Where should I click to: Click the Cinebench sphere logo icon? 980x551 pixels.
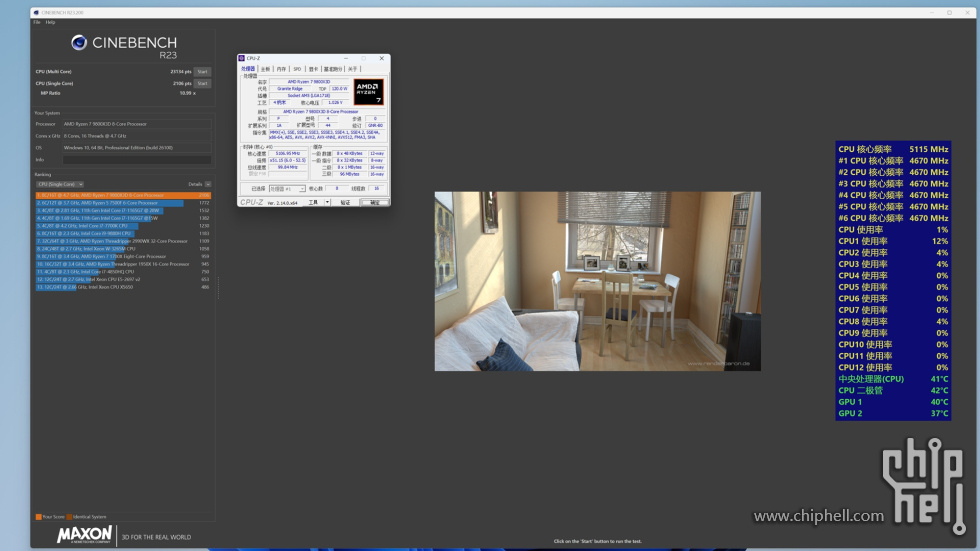point(79,42)
